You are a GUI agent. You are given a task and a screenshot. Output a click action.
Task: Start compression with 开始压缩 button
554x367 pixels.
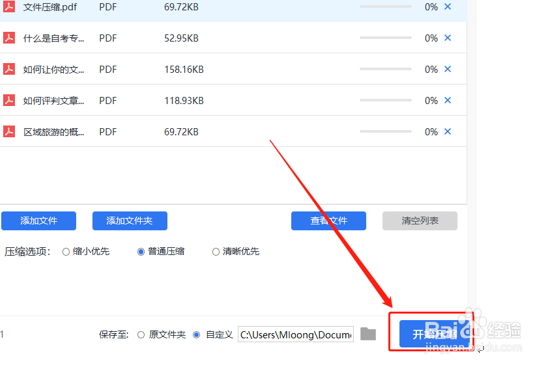435,334
